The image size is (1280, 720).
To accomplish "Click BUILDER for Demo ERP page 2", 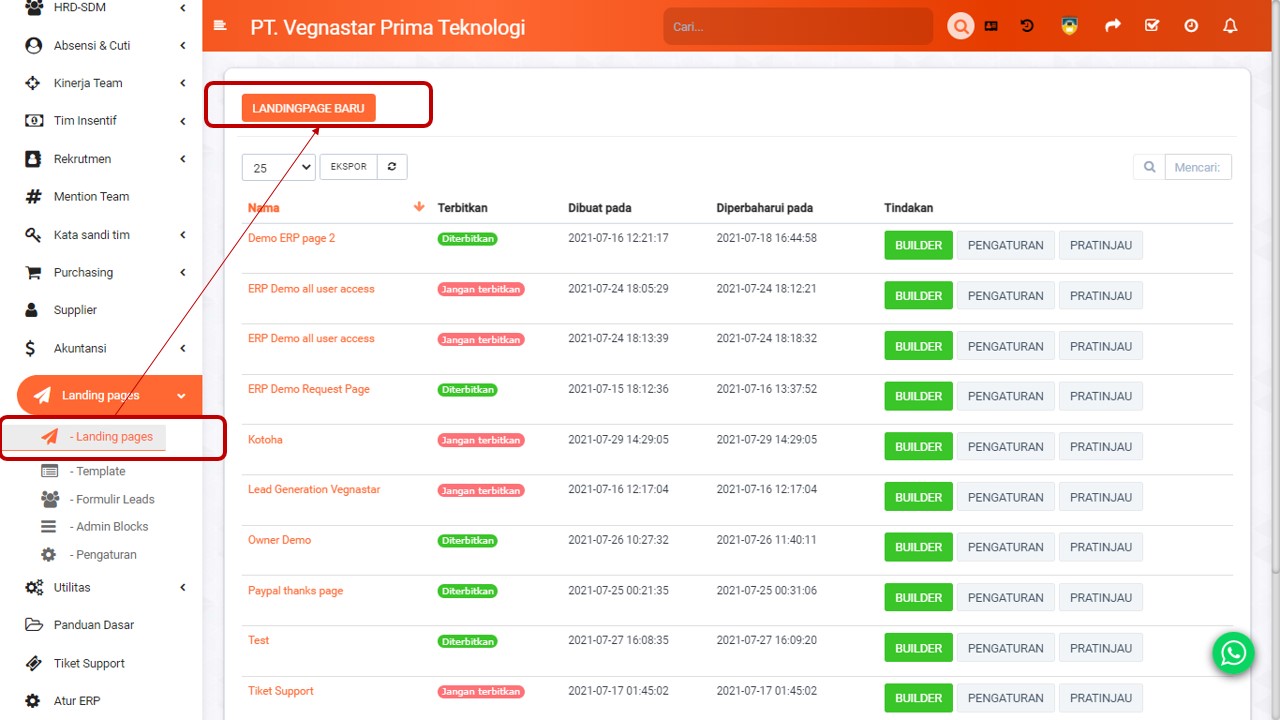I will click(918, 245).
